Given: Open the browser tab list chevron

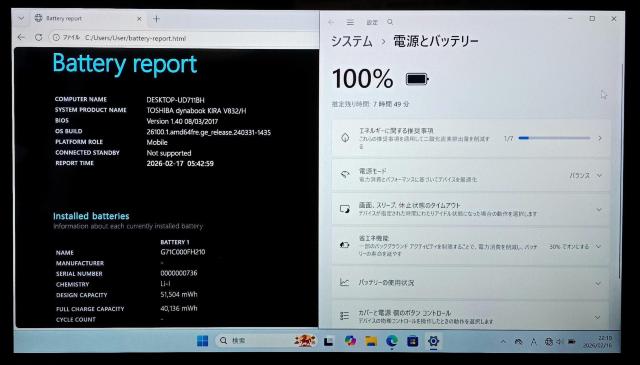Looking at the screenshot, I should (x=21, y=19).
